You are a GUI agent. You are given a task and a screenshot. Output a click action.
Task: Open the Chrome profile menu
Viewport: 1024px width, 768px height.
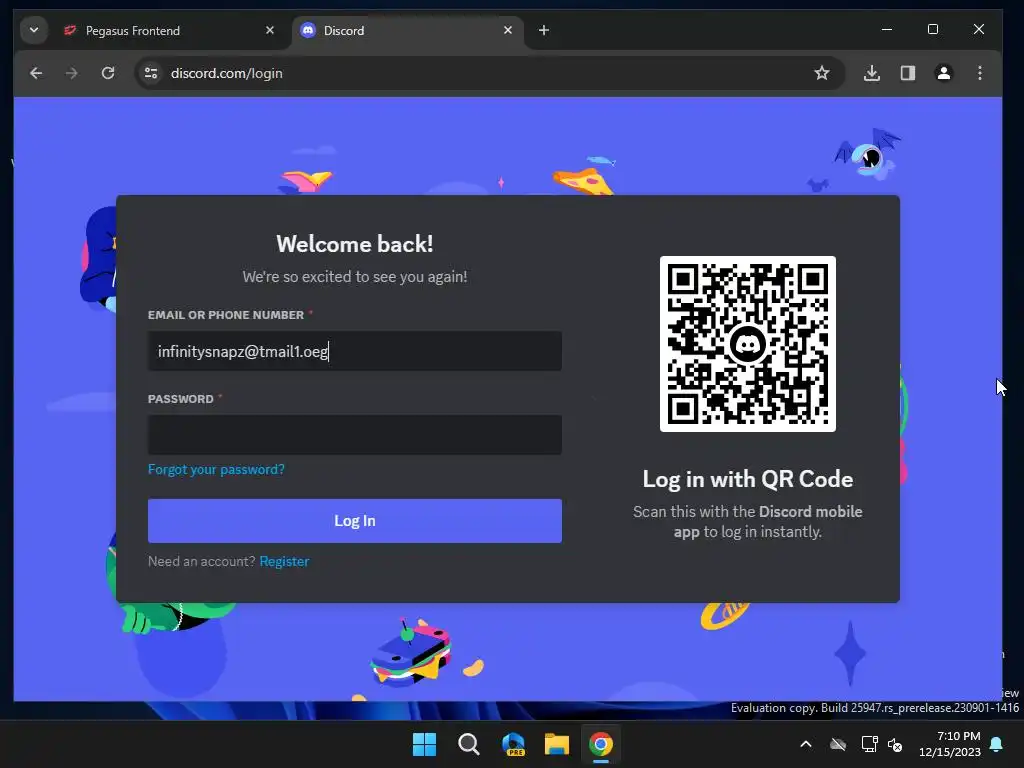click(944, 73)
